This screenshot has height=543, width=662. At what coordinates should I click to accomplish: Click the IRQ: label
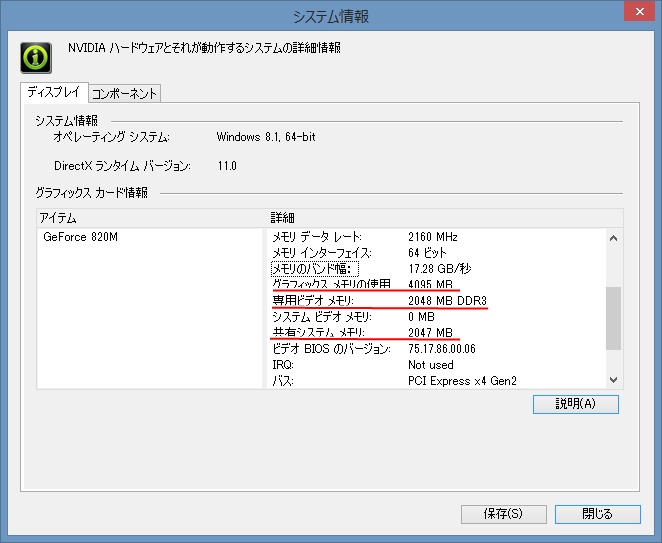[x=283, y=365]
